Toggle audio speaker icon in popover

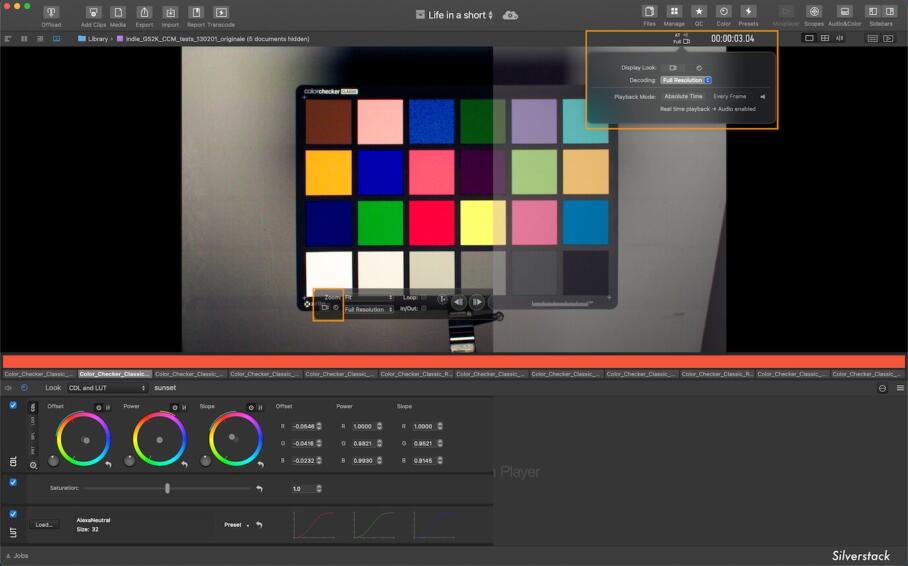click(762, 97)
